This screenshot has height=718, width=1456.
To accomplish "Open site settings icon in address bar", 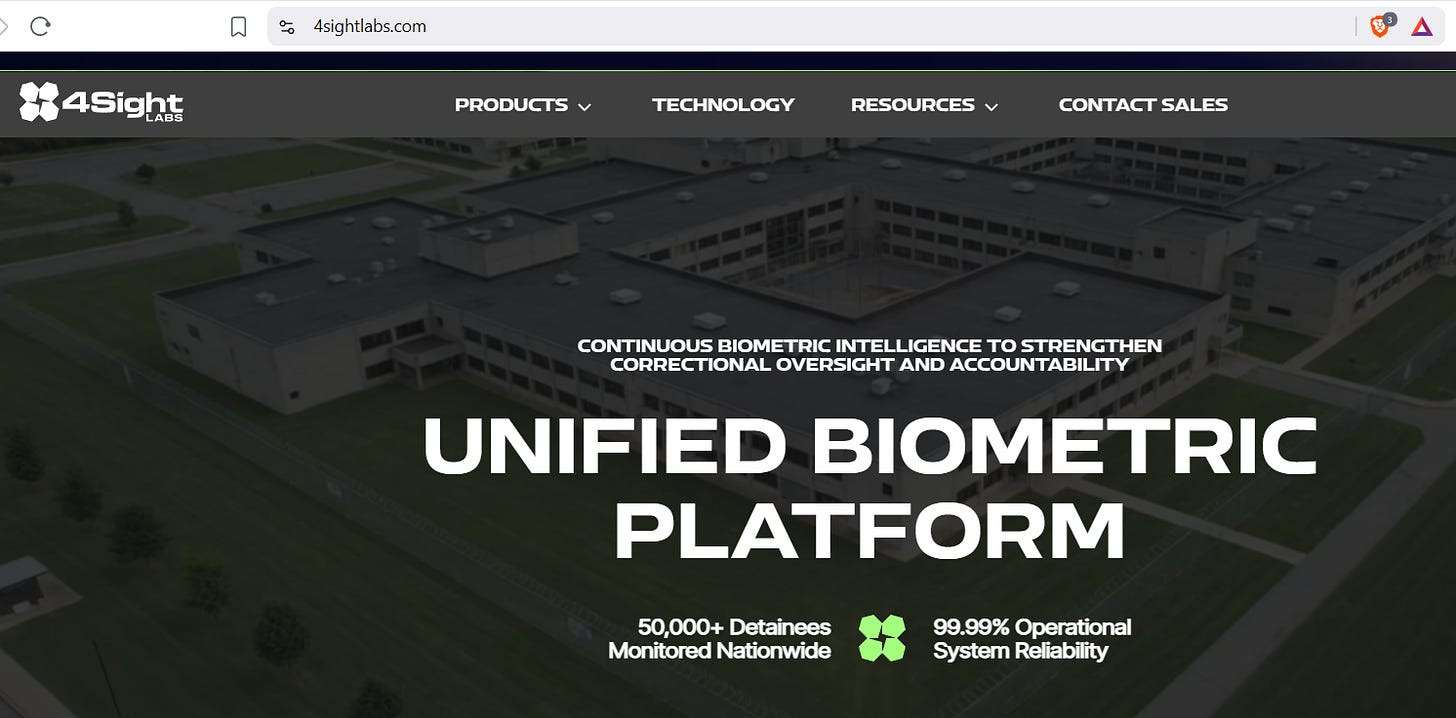I will point(287,27).
